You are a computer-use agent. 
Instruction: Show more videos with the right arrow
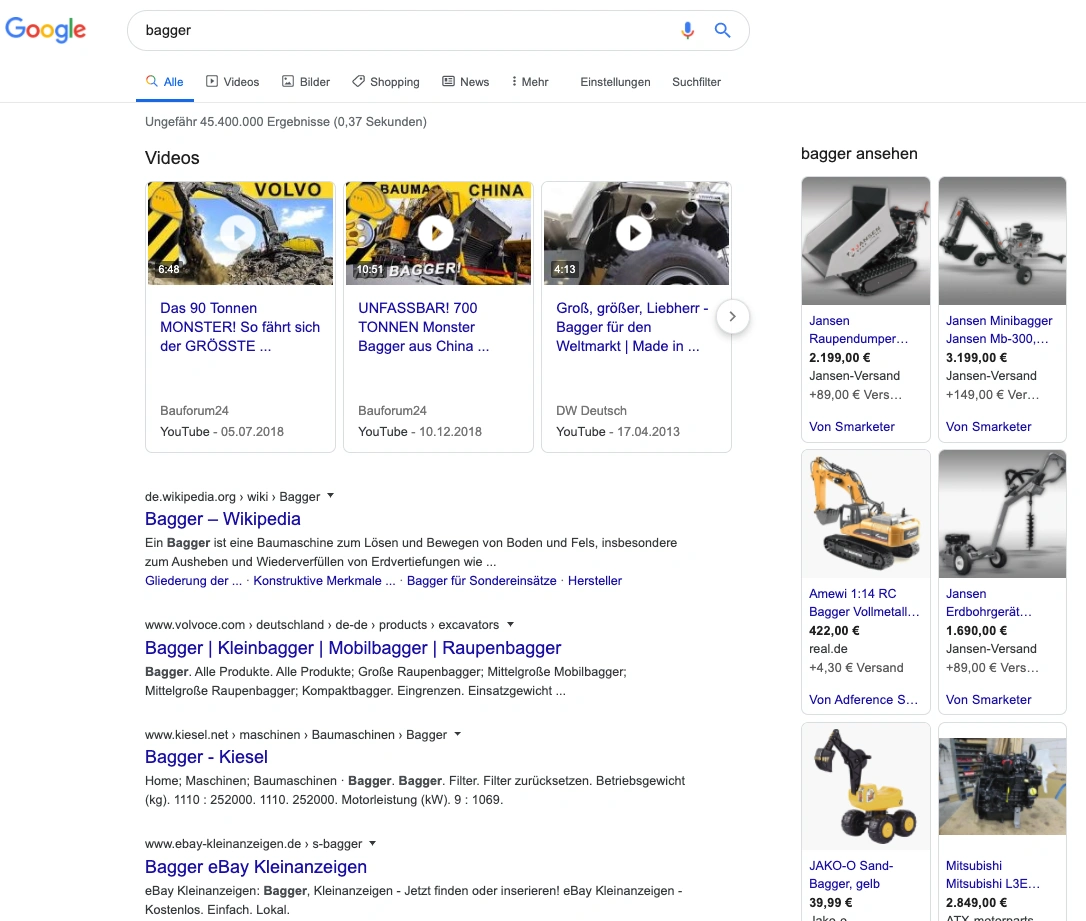point(733,316)
